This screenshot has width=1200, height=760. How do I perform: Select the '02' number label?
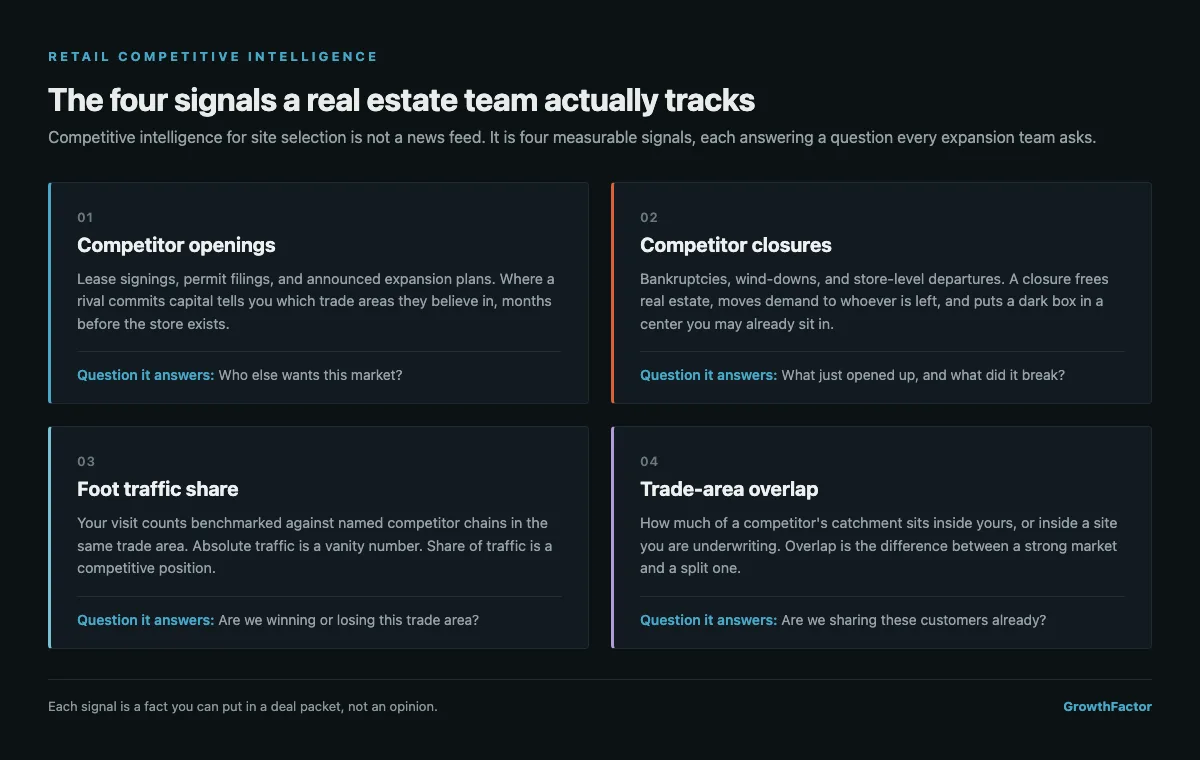649,217
